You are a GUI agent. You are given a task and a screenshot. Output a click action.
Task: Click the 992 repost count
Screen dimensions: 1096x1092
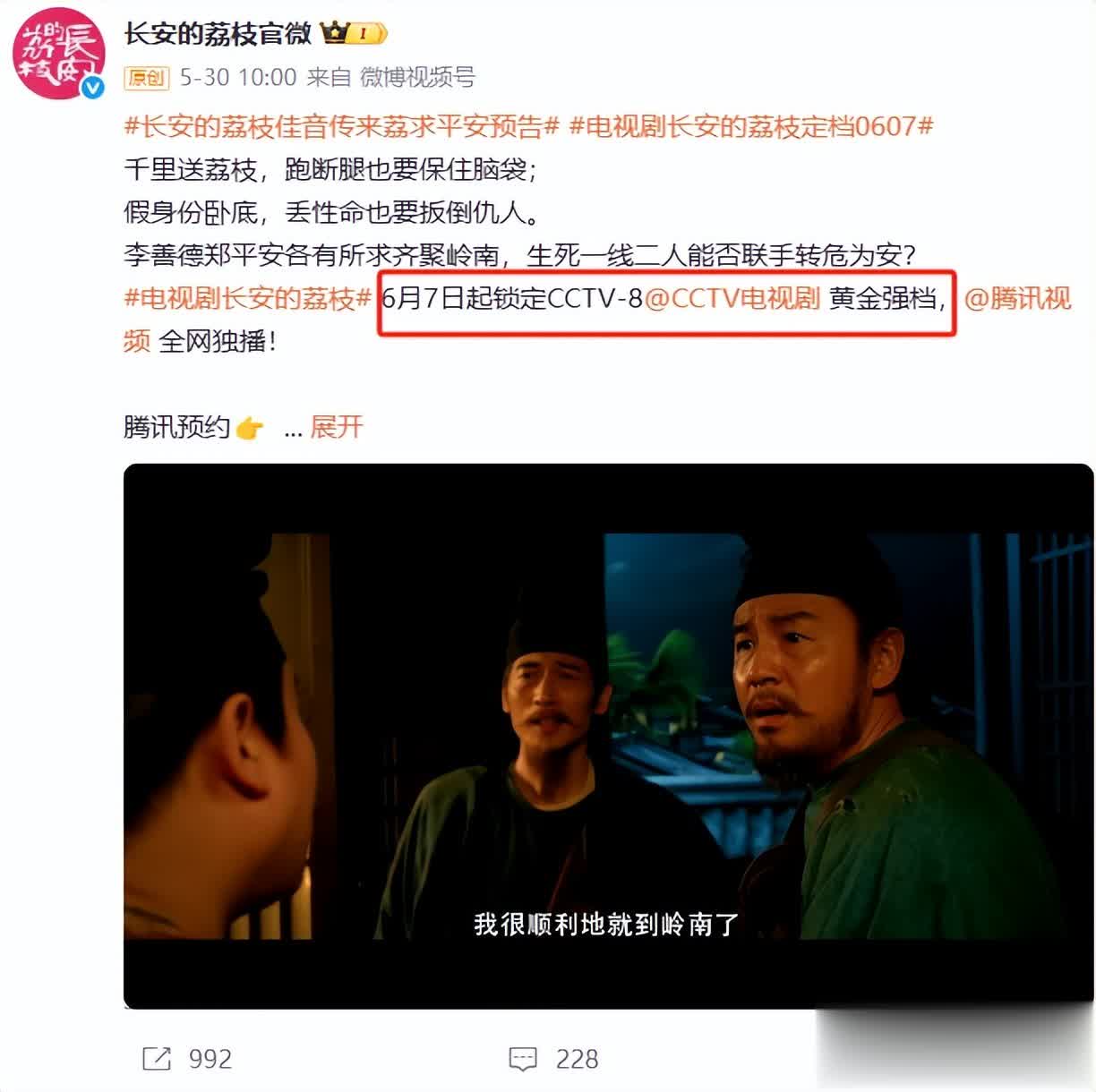point(210,1060)
